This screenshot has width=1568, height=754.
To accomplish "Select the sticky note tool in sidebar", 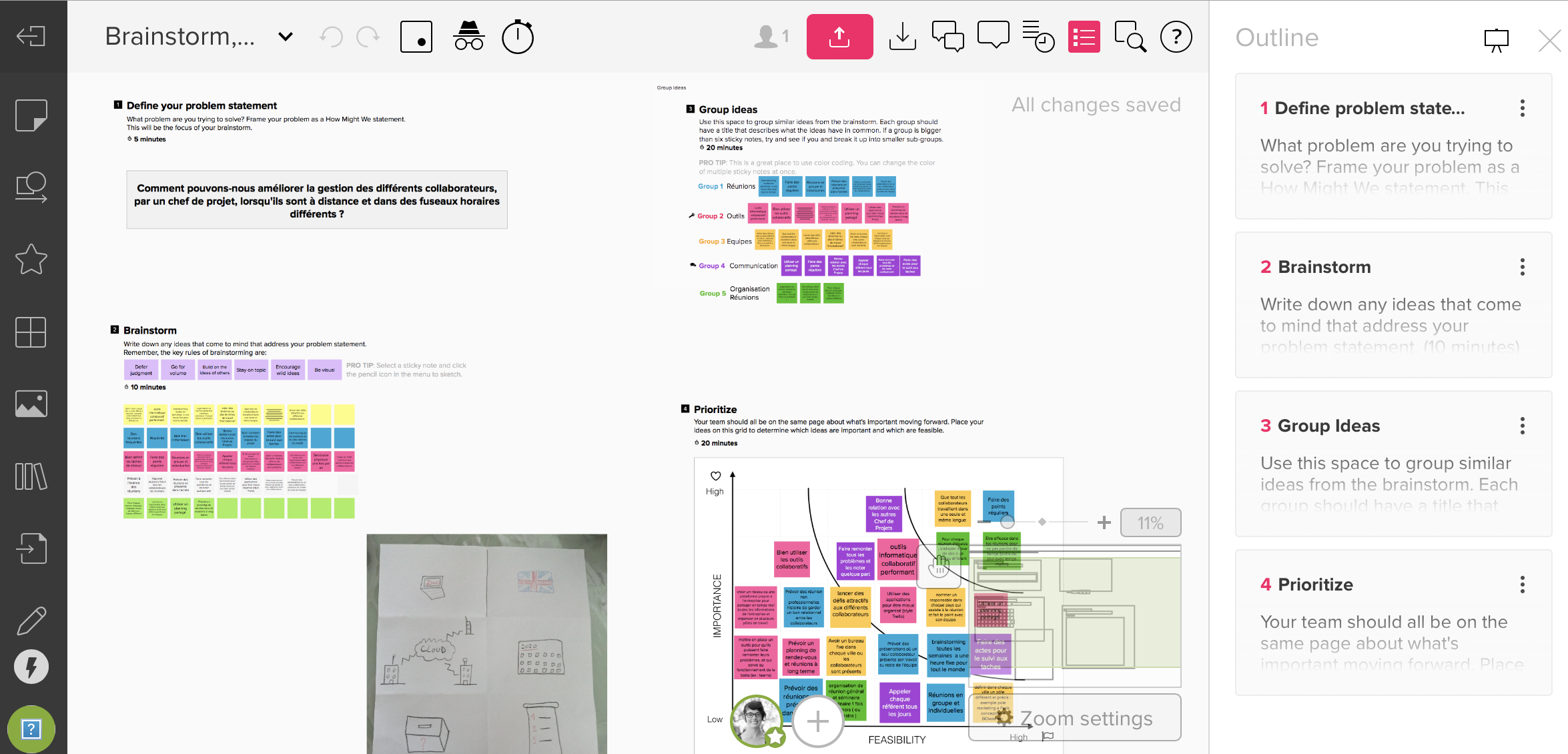I will pyautogui.click(x=31, y=115).
